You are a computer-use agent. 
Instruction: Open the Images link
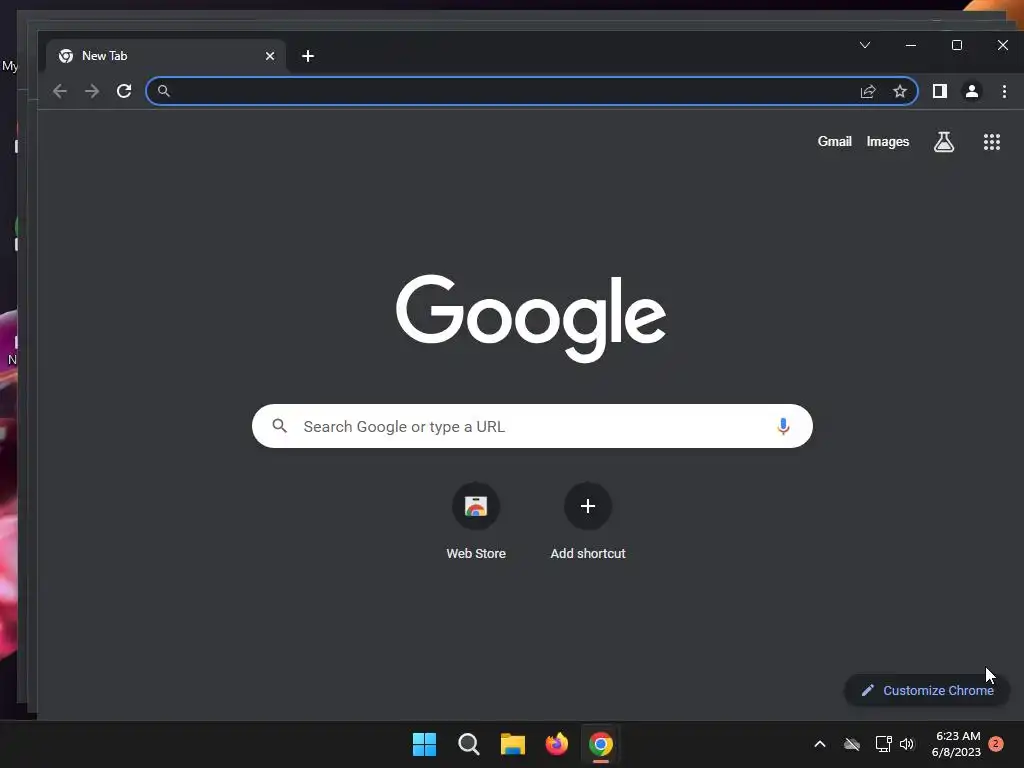click(x=888, y=142)
